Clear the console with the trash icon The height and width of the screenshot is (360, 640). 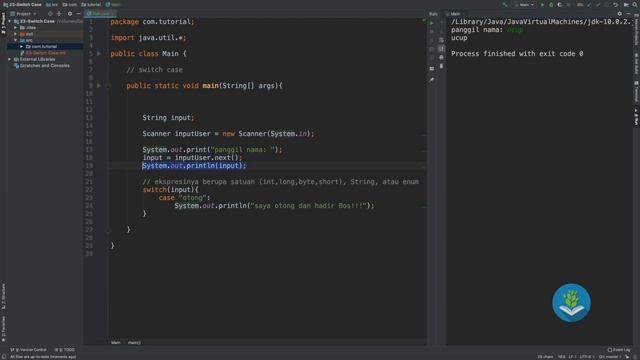(442, 66)
